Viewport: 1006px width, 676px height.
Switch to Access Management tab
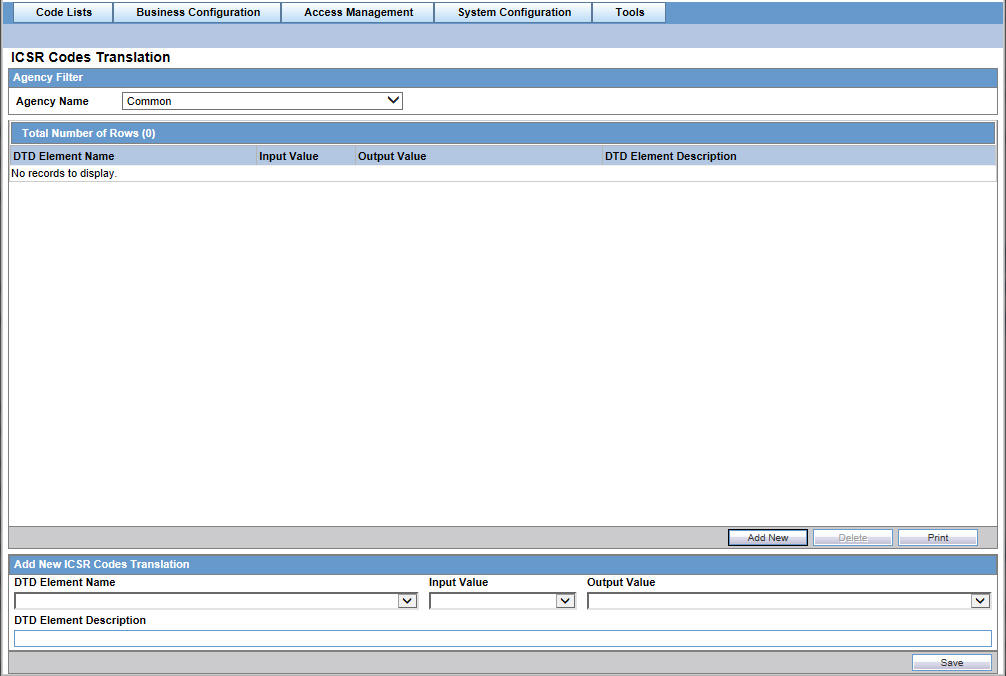pyautogui.click(x=358, y=12)
